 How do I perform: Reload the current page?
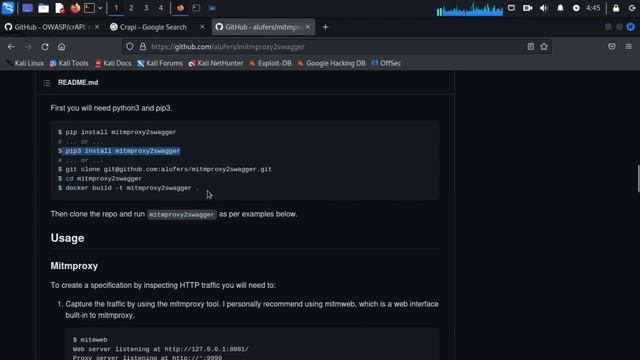(x=45, y=47)
